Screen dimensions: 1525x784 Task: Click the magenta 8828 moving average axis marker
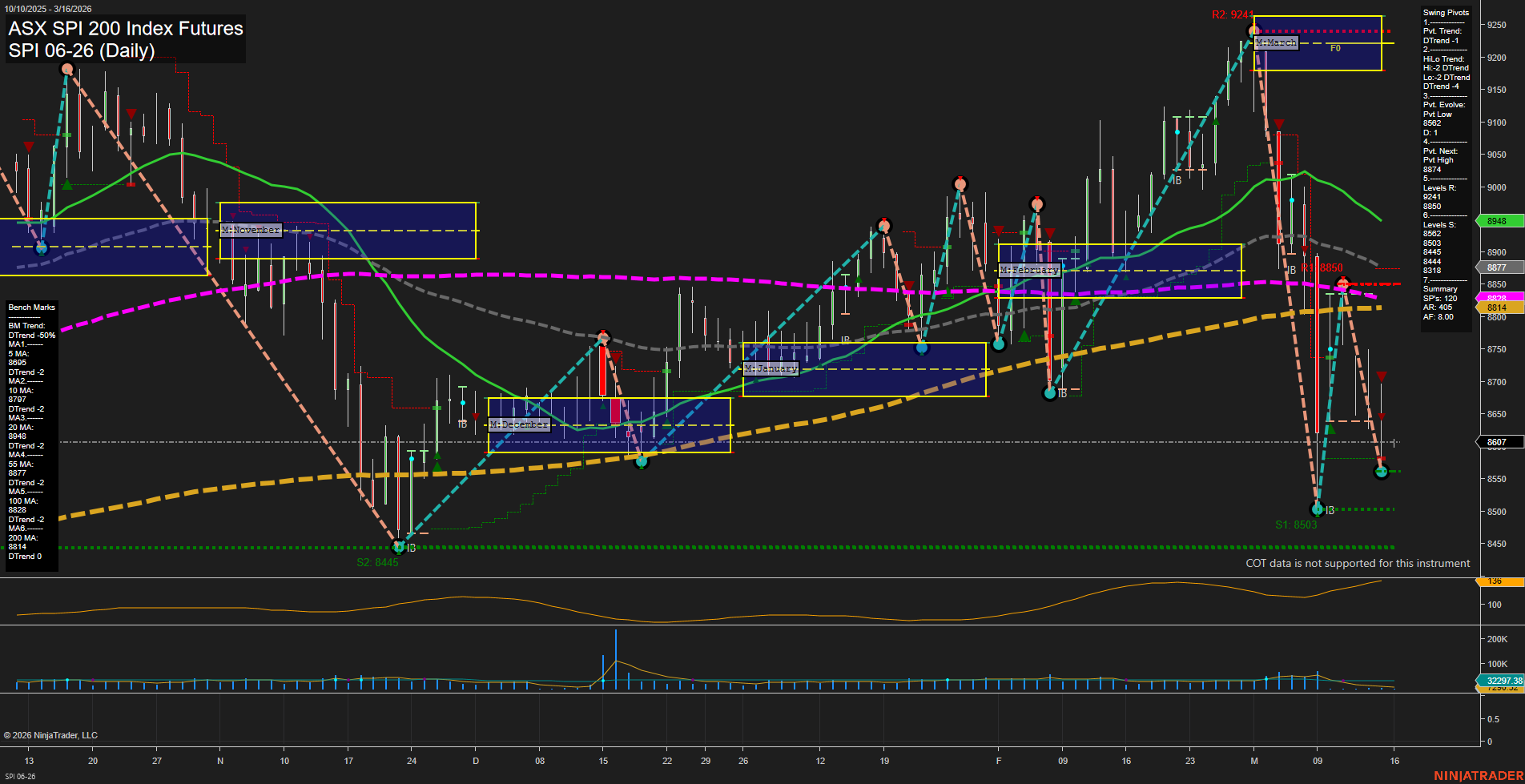point(1497,297)
